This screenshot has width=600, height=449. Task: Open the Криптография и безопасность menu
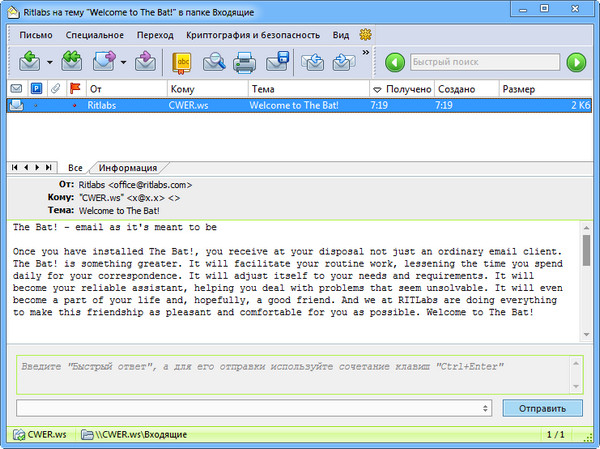[253, 35]
